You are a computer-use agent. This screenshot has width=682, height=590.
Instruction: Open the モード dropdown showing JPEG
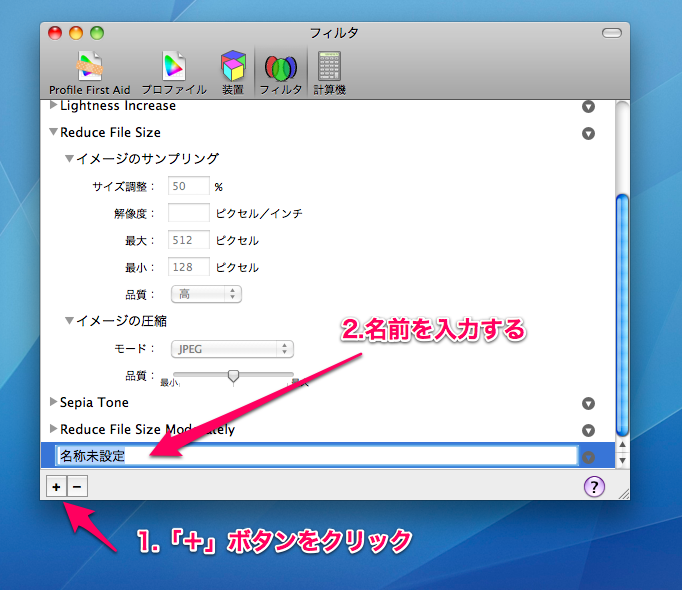point(232,349)
